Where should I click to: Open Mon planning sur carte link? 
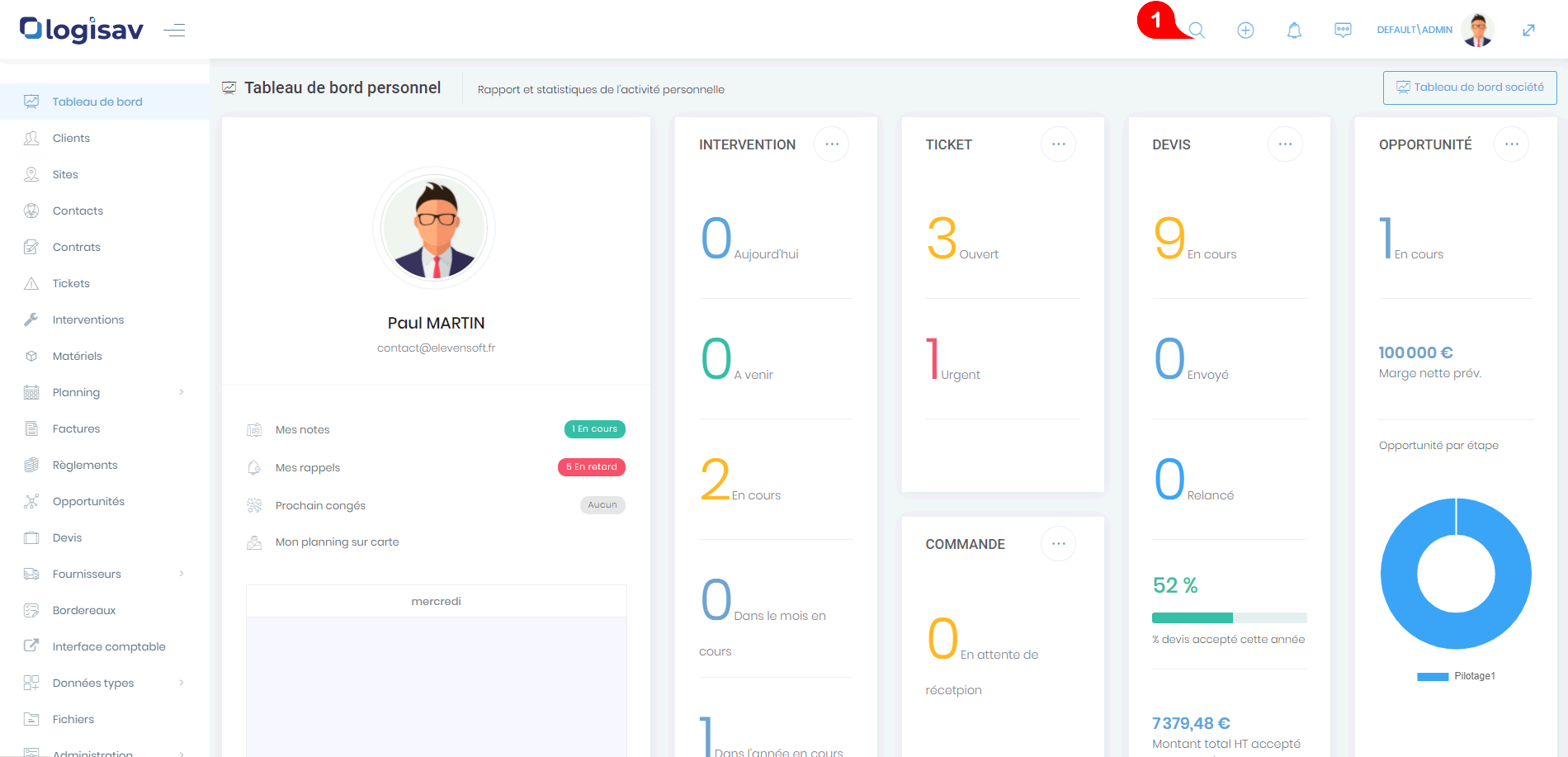[x=337, y=542]
